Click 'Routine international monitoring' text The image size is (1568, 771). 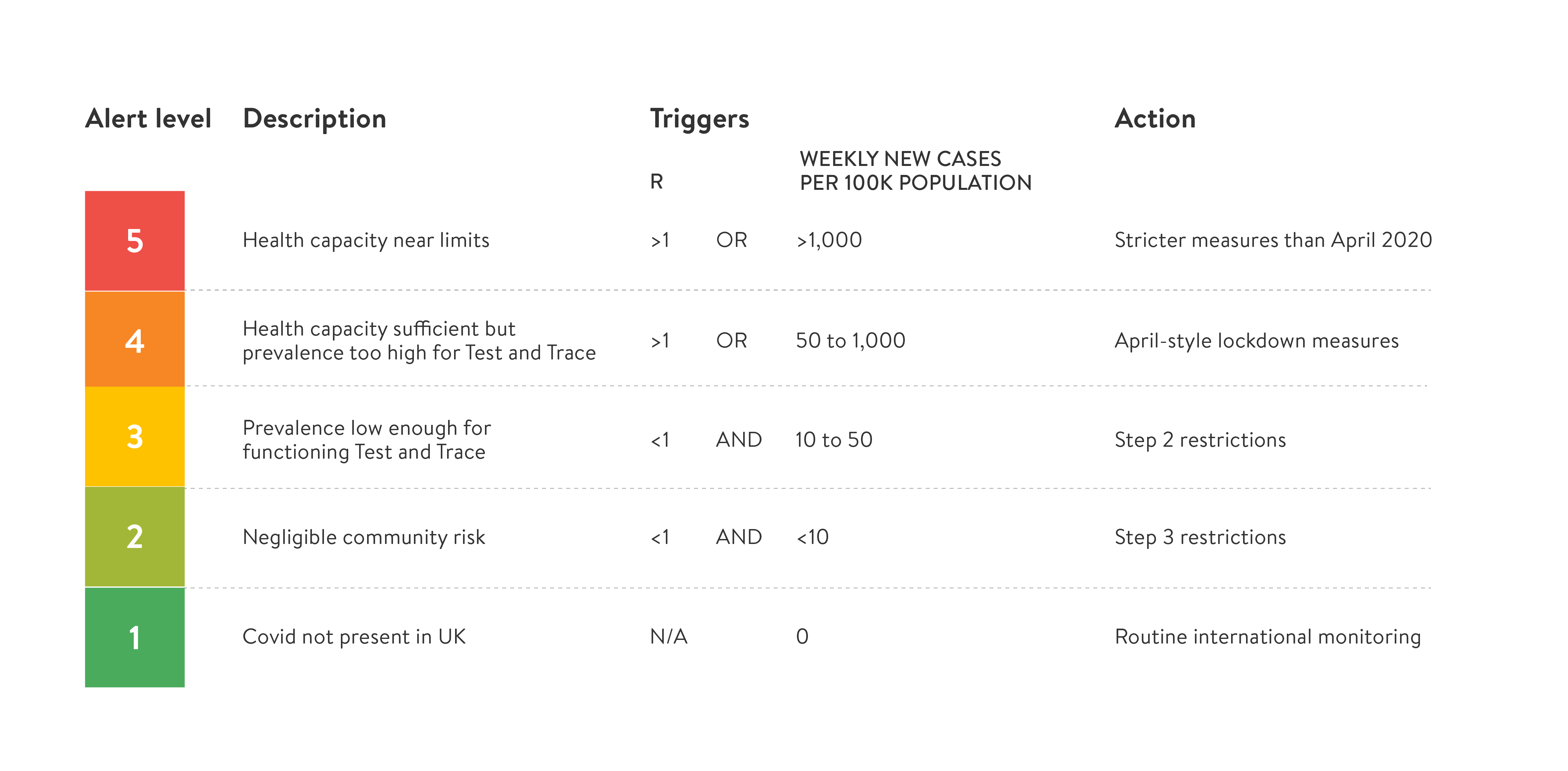coord(1267,637)
